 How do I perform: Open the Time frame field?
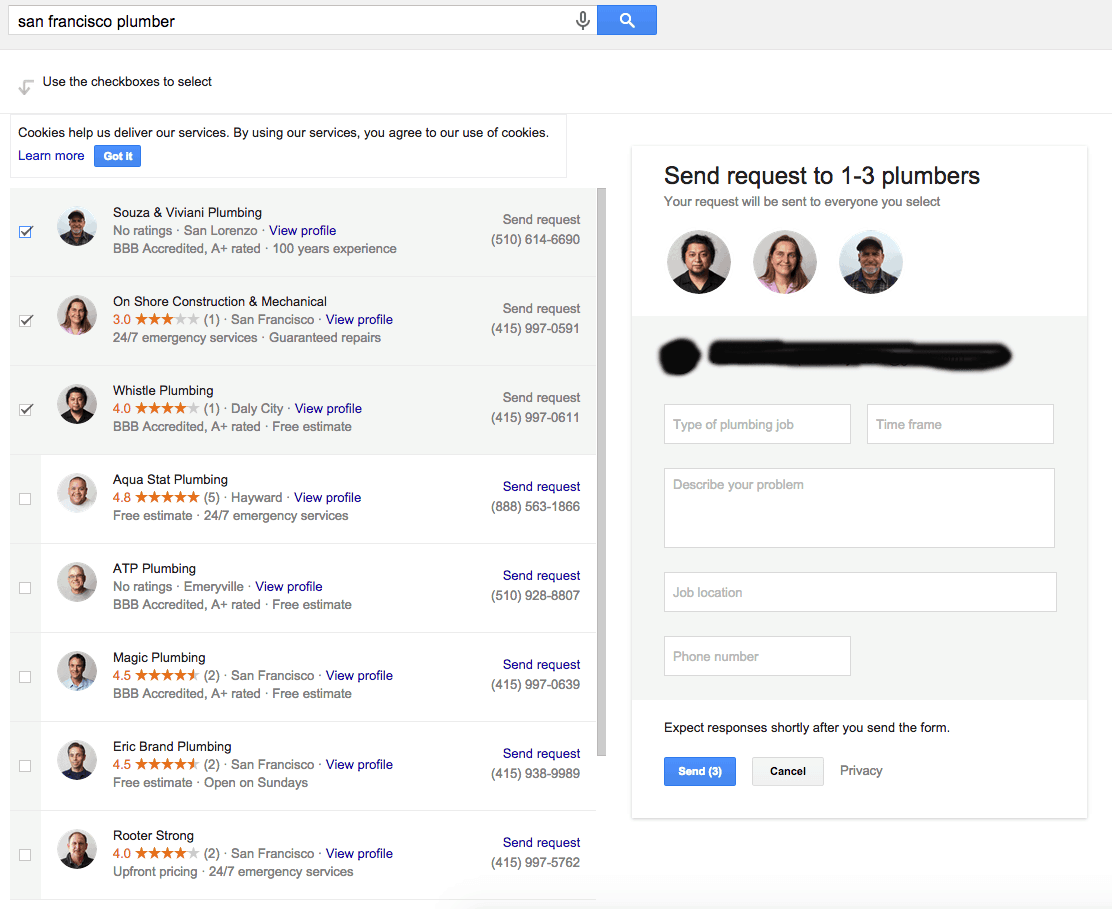960,424
